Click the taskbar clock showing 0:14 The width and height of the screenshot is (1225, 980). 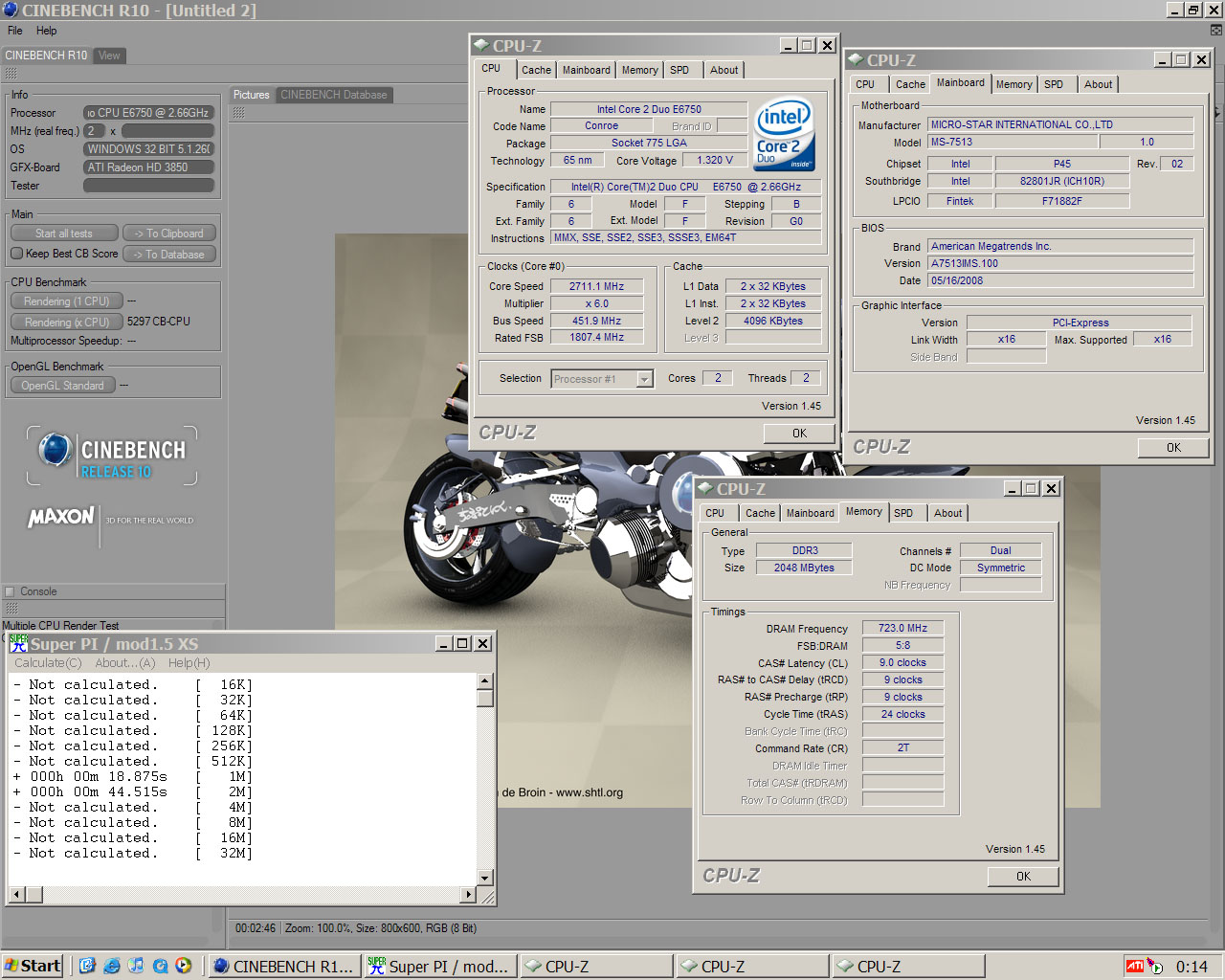pos(1192,967)
